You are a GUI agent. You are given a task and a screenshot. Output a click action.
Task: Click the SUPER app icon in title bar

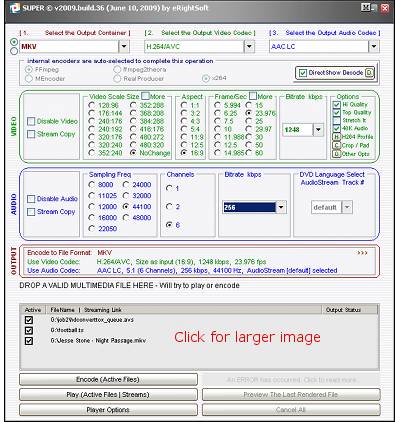[14, 8]
